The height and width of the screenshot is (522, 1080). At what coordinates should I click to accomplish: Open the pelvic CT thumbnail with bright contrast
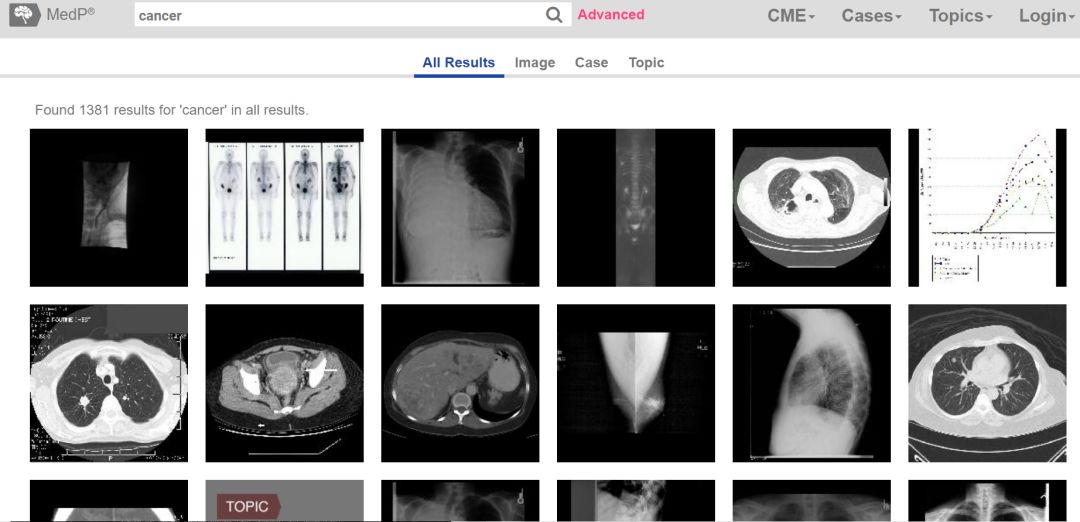point(284,383)
